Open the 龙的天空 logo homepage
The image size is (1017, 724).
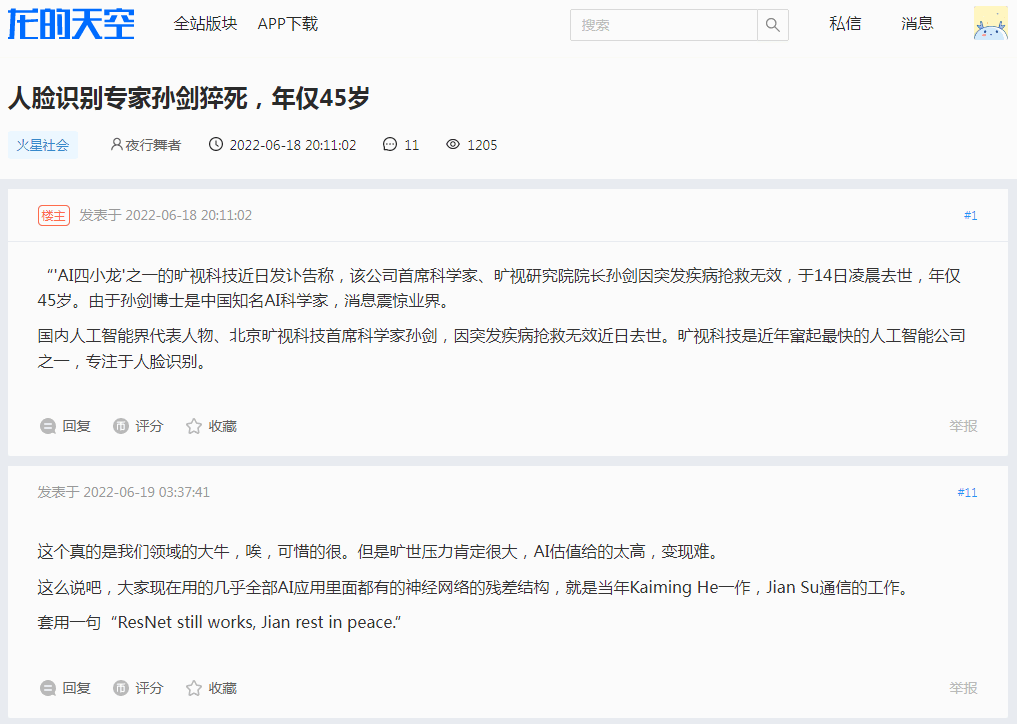71,24
